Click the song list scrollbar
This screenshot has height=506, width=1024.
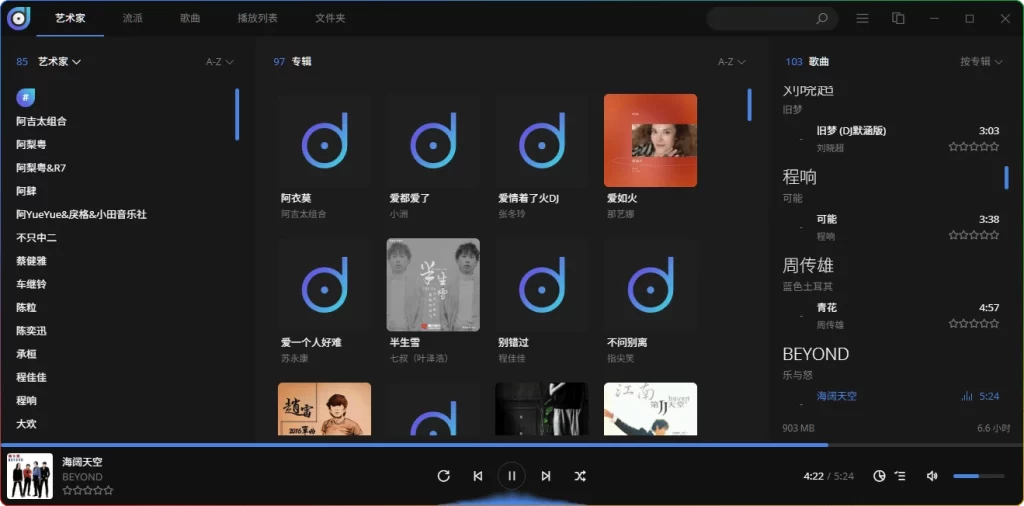pyautogui.click(x=1006, y=178)
